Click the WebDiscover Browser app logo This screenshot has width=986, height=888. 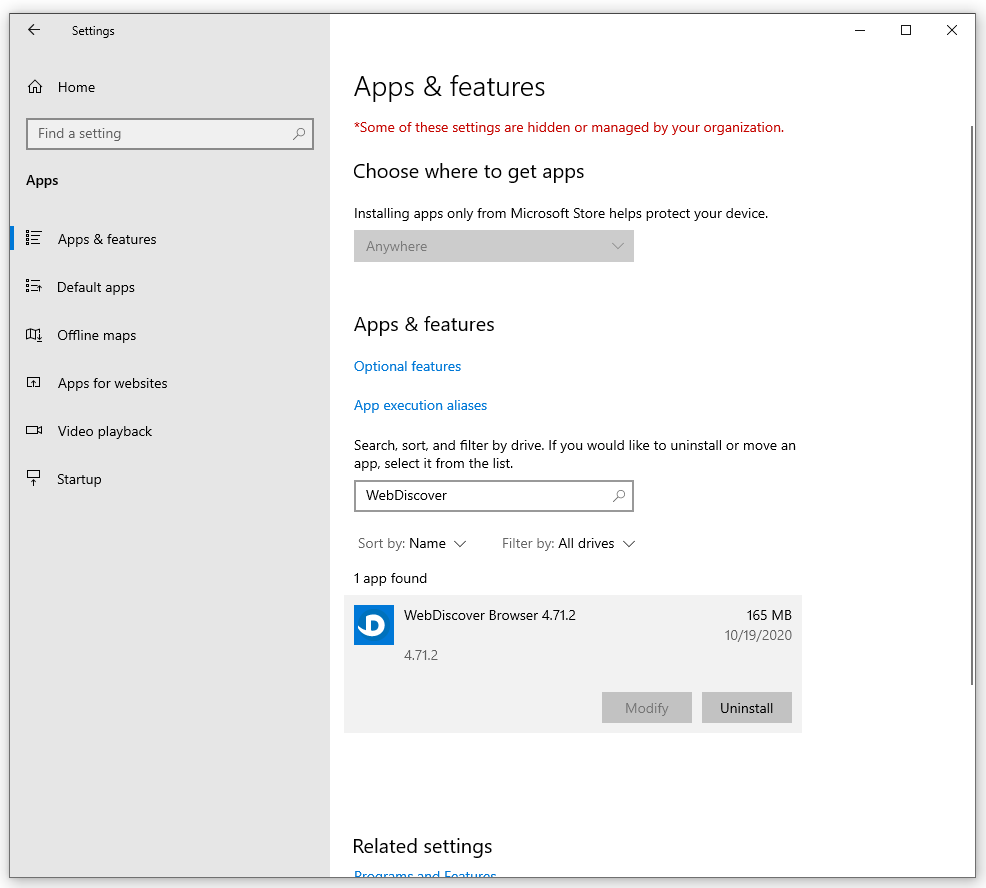pos(374,625)
